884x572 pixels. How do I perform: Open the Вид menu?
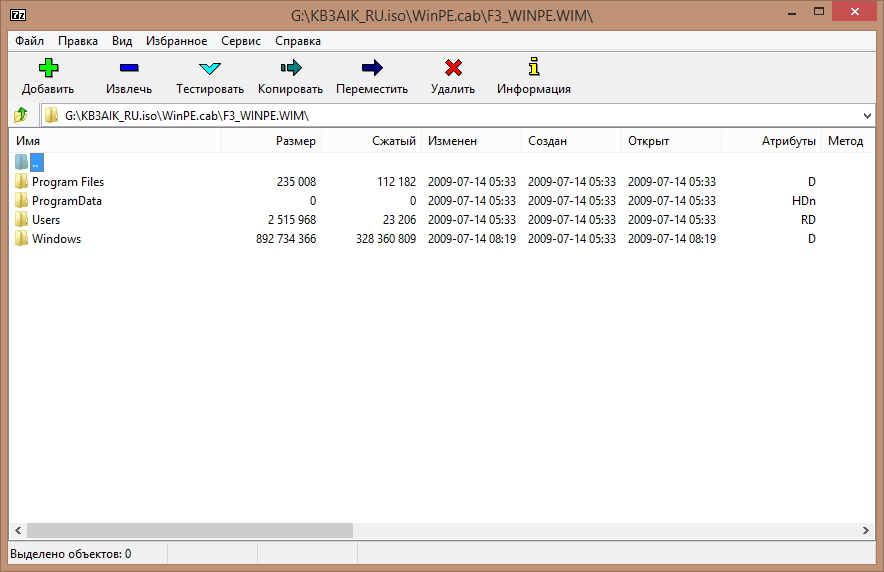point(122,41)
